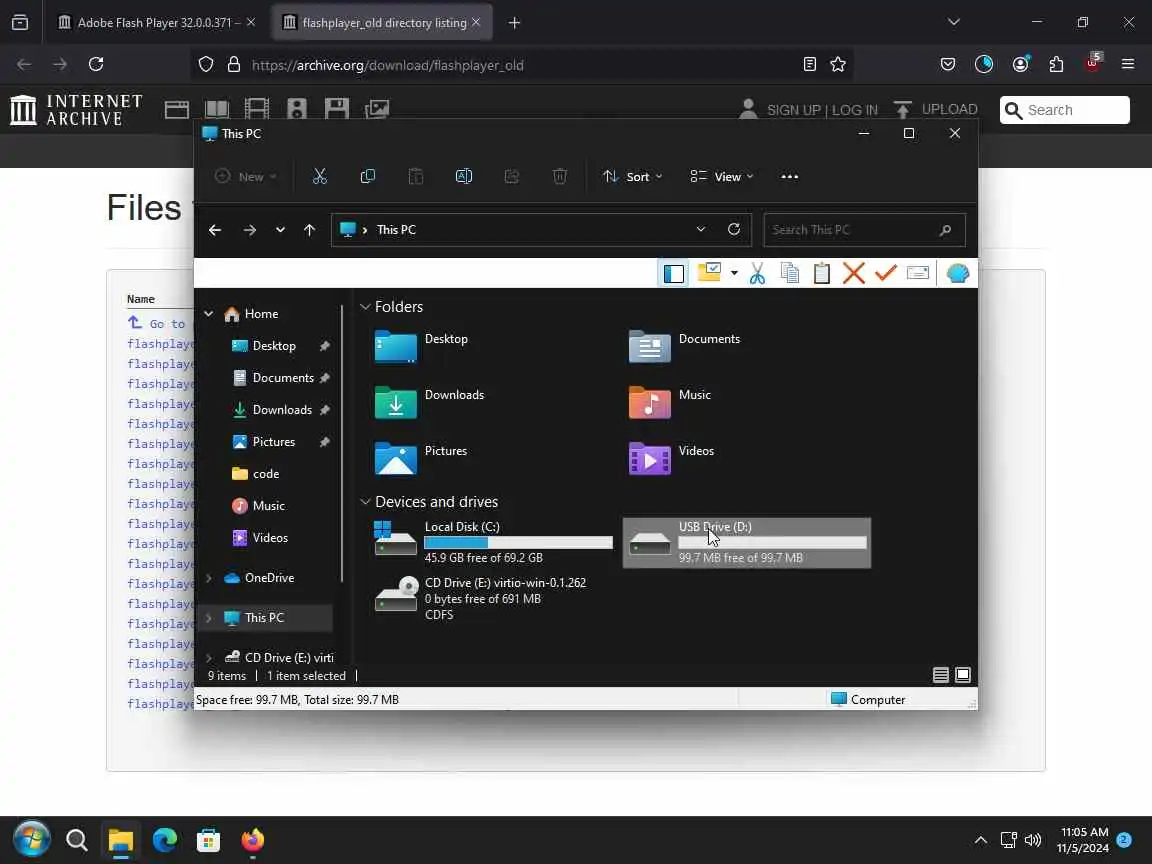
Task: Open the folder options dropdown arrow
Action: tap(734, 273)
